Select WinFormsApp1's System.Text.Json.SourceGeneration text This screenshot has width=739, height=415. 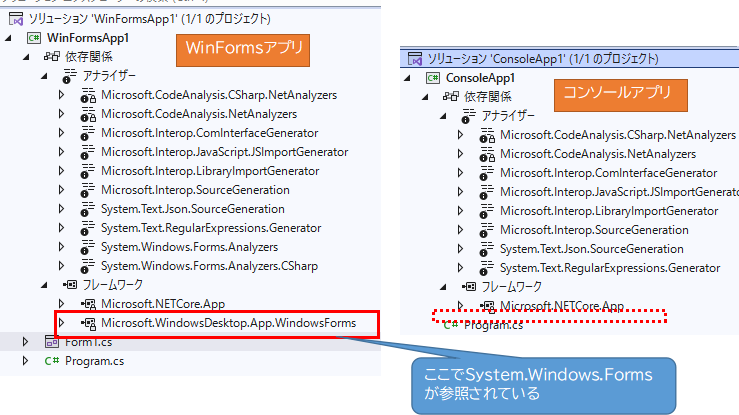coord(193,209)
